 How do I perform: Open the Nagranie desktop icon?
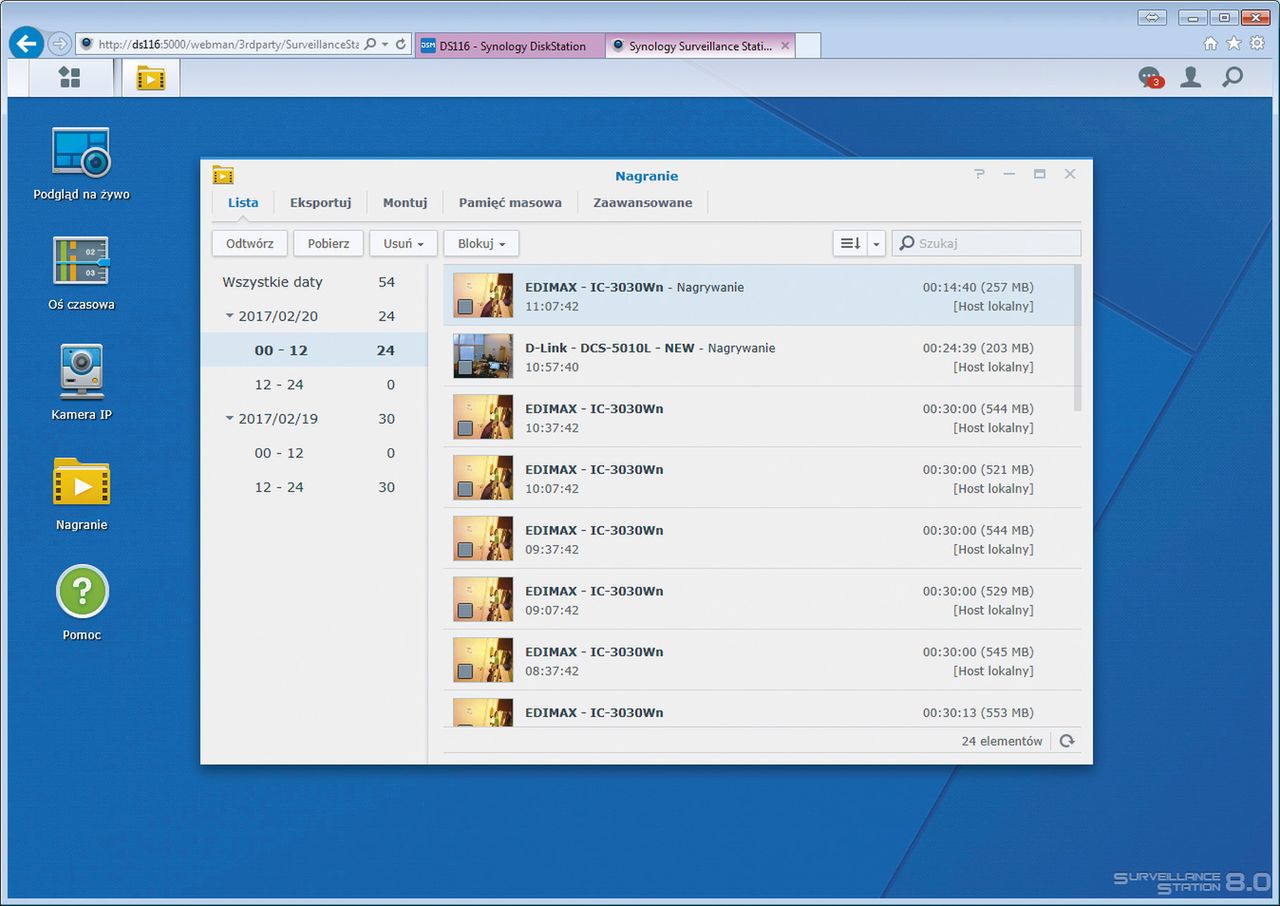click(x=81, y=482)
